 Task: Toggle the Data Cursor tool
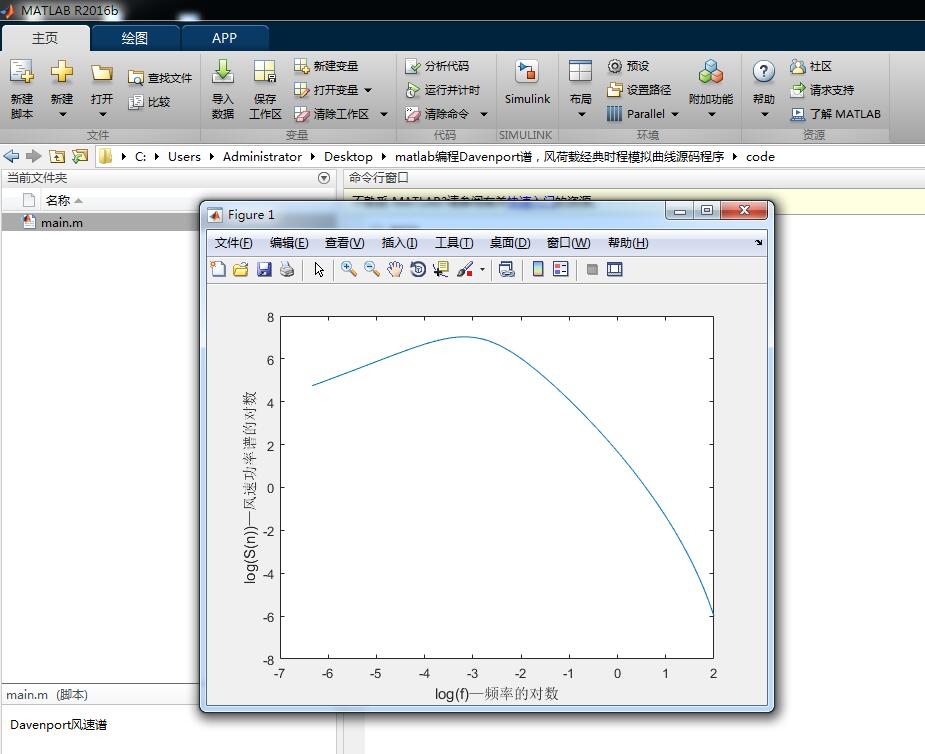[441, 270]
